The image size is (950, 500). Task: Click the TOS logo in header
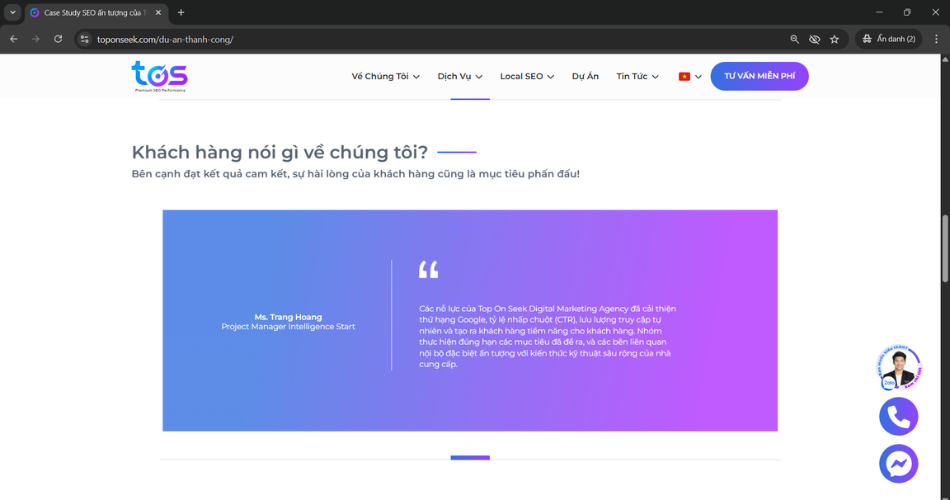(159, 76)
